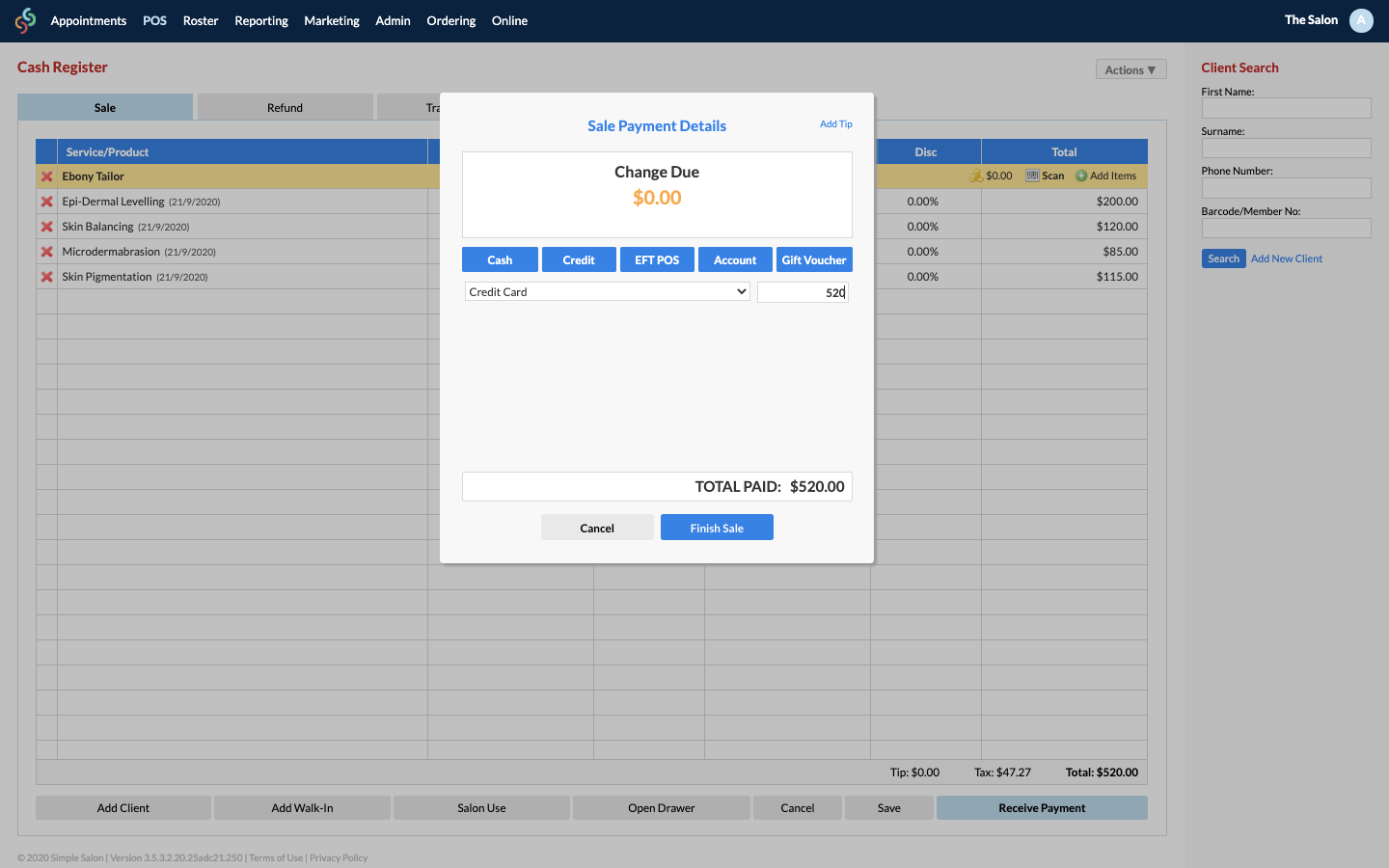Viewport: 1389px width, 868px height.
Task: Open Online menu
Action: click(509, 20)
